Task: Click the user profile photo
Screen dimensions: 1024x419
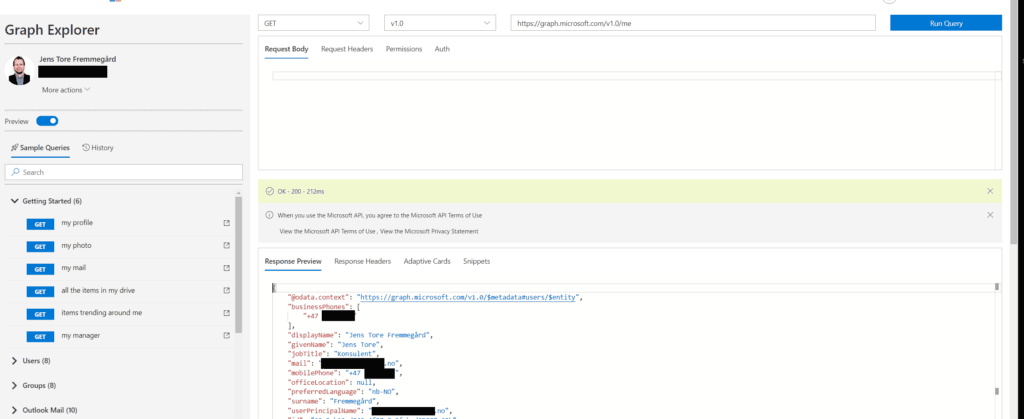Action: tap(20, 70)
